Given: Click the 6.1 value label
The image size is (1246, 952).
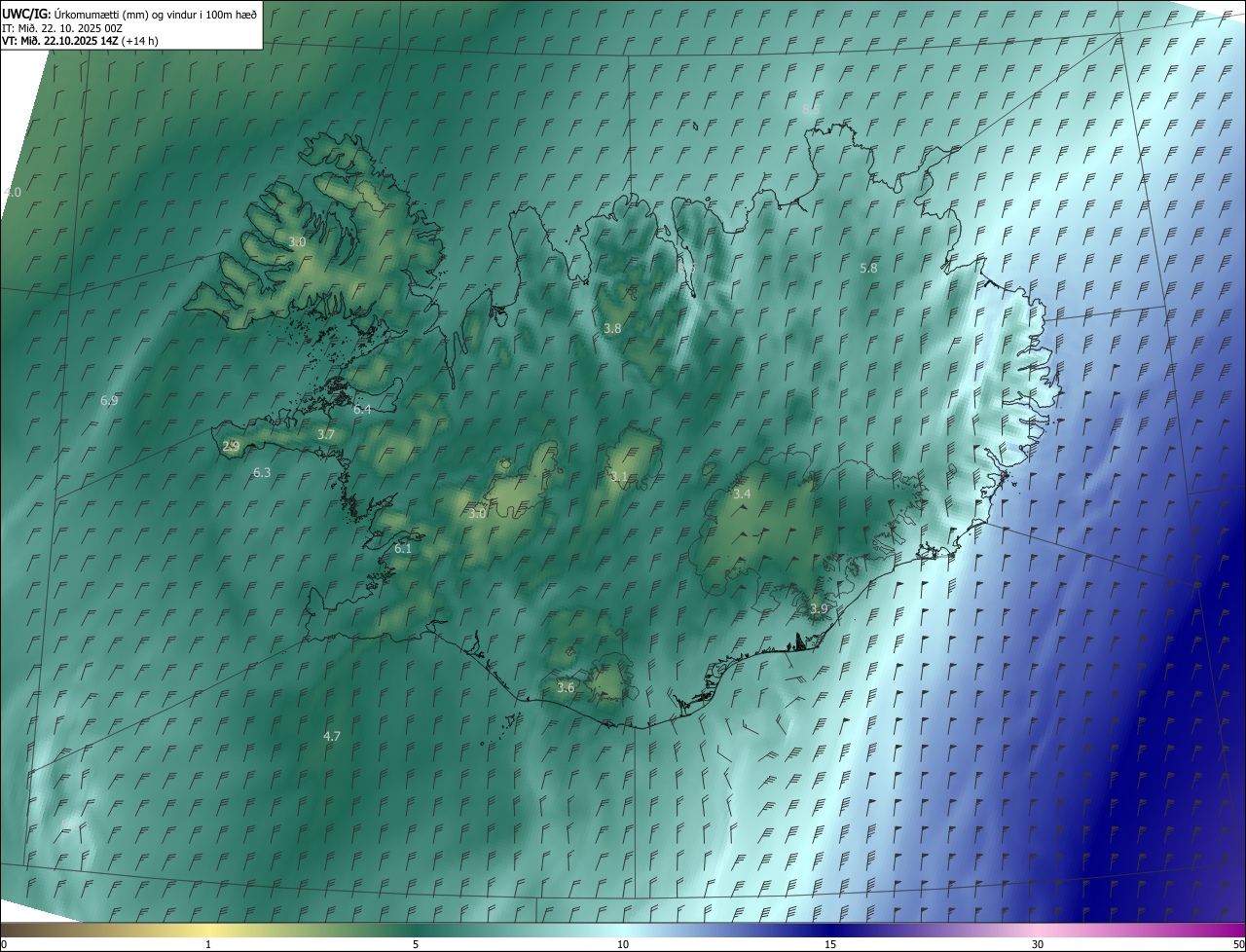Looking at the screenshot, I should click(403, 549).
